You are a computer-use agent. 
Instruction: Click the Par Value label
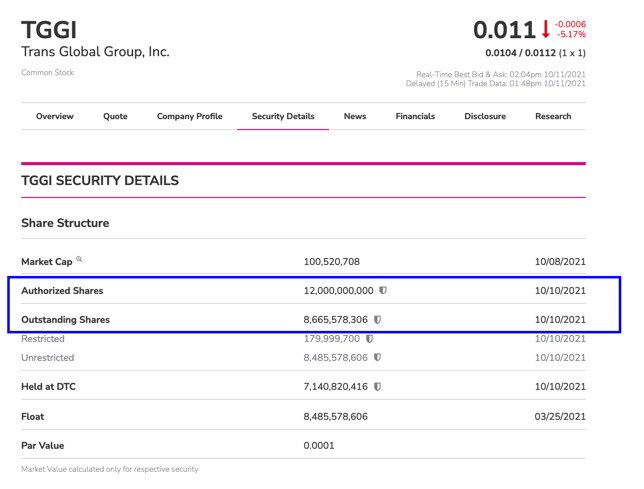pyautogui.click(x=43, y=445)
